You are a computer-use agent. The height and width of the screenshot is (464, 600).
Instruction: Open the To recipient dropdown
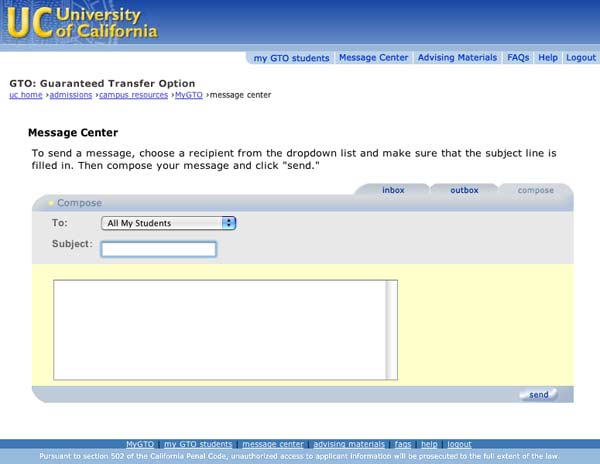168,223
